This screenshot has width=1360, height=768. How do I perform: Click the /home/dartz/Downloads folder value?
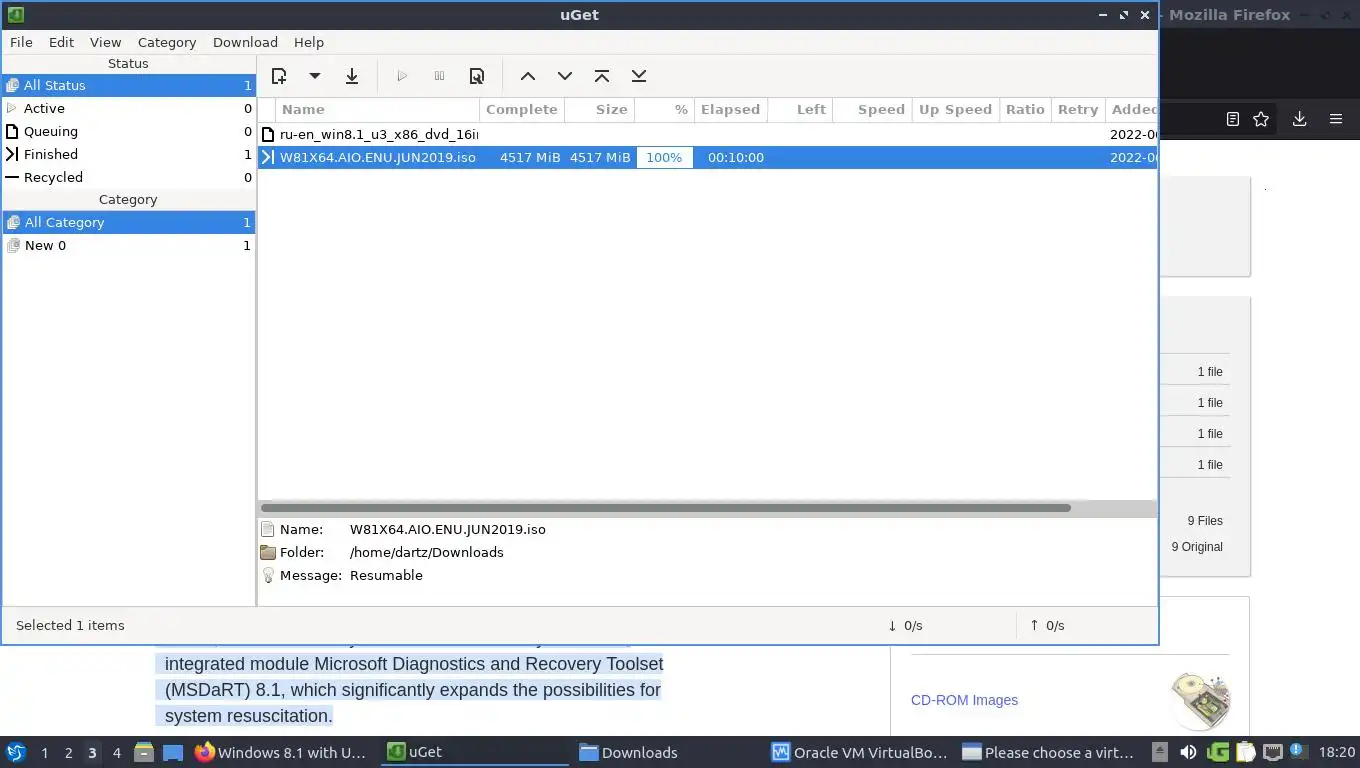tap(427, 552)
